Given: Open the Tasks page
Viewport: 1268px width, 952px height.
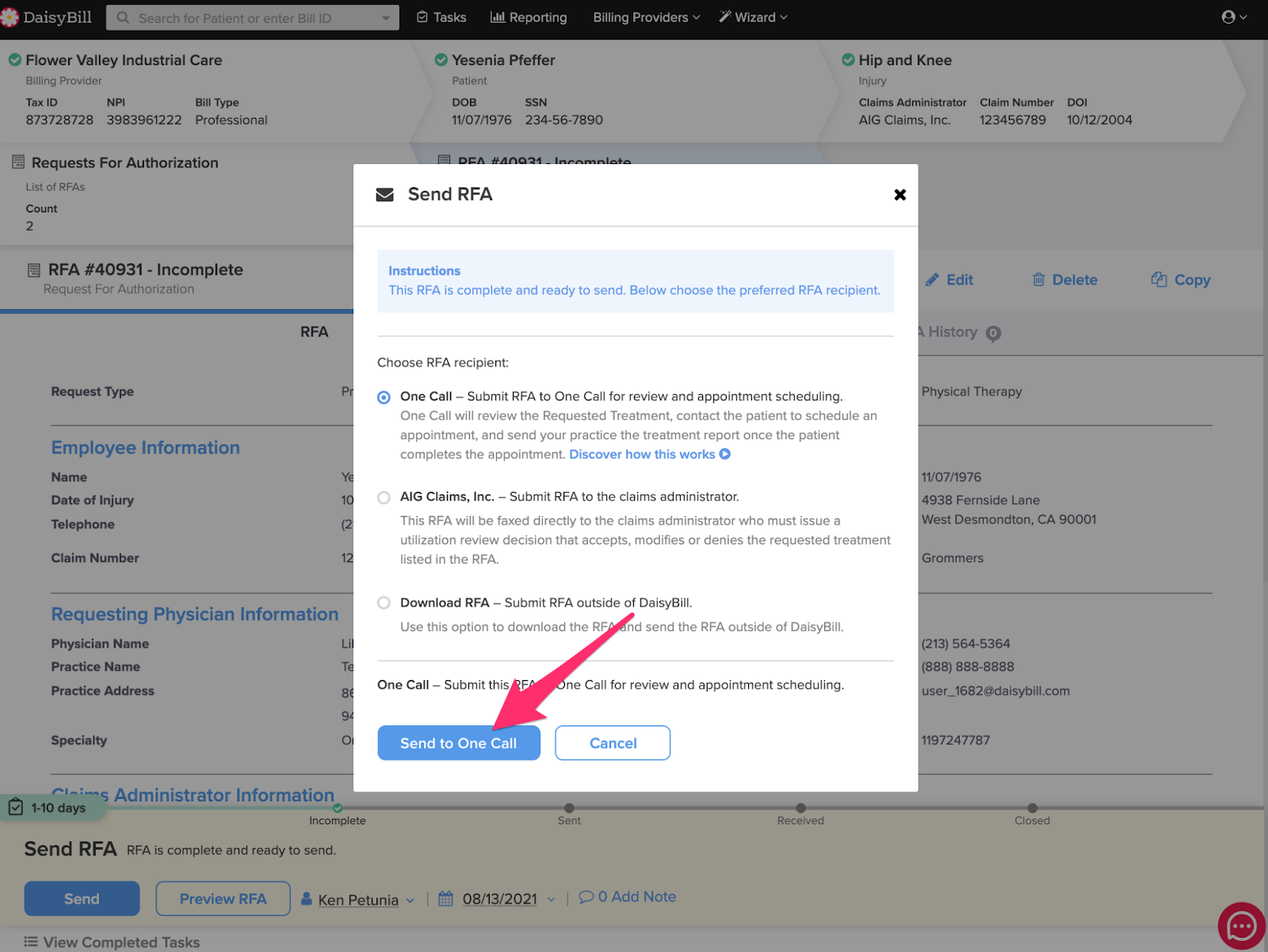Looking at the screenshot, I should (441, 17).
